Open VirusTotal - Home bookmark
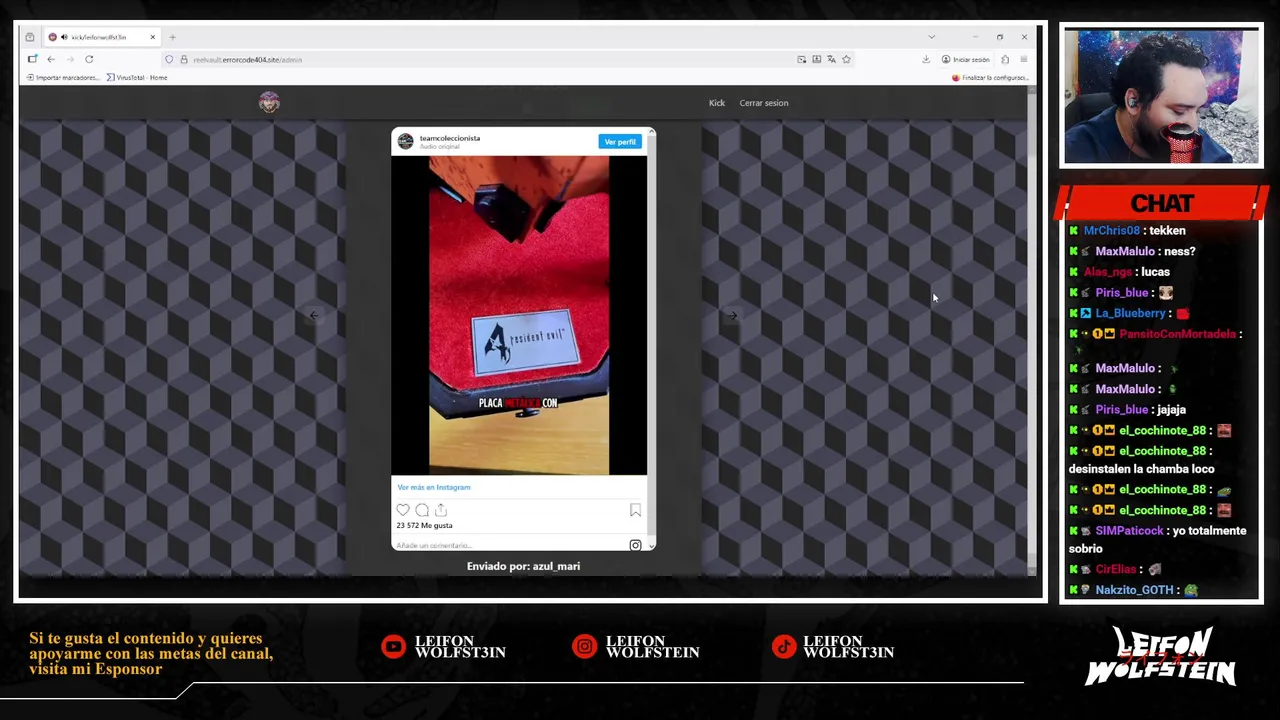 (x=137, y=77)
